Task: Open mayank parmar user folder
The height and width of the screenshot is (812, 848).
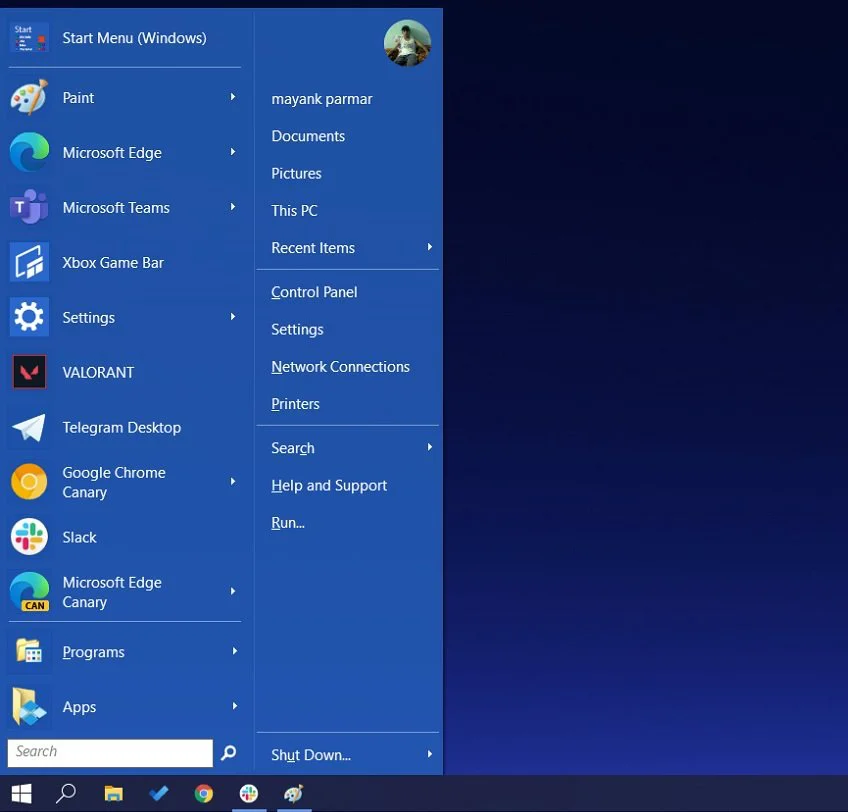Action: pyautogui.click(x=322, y=100)
